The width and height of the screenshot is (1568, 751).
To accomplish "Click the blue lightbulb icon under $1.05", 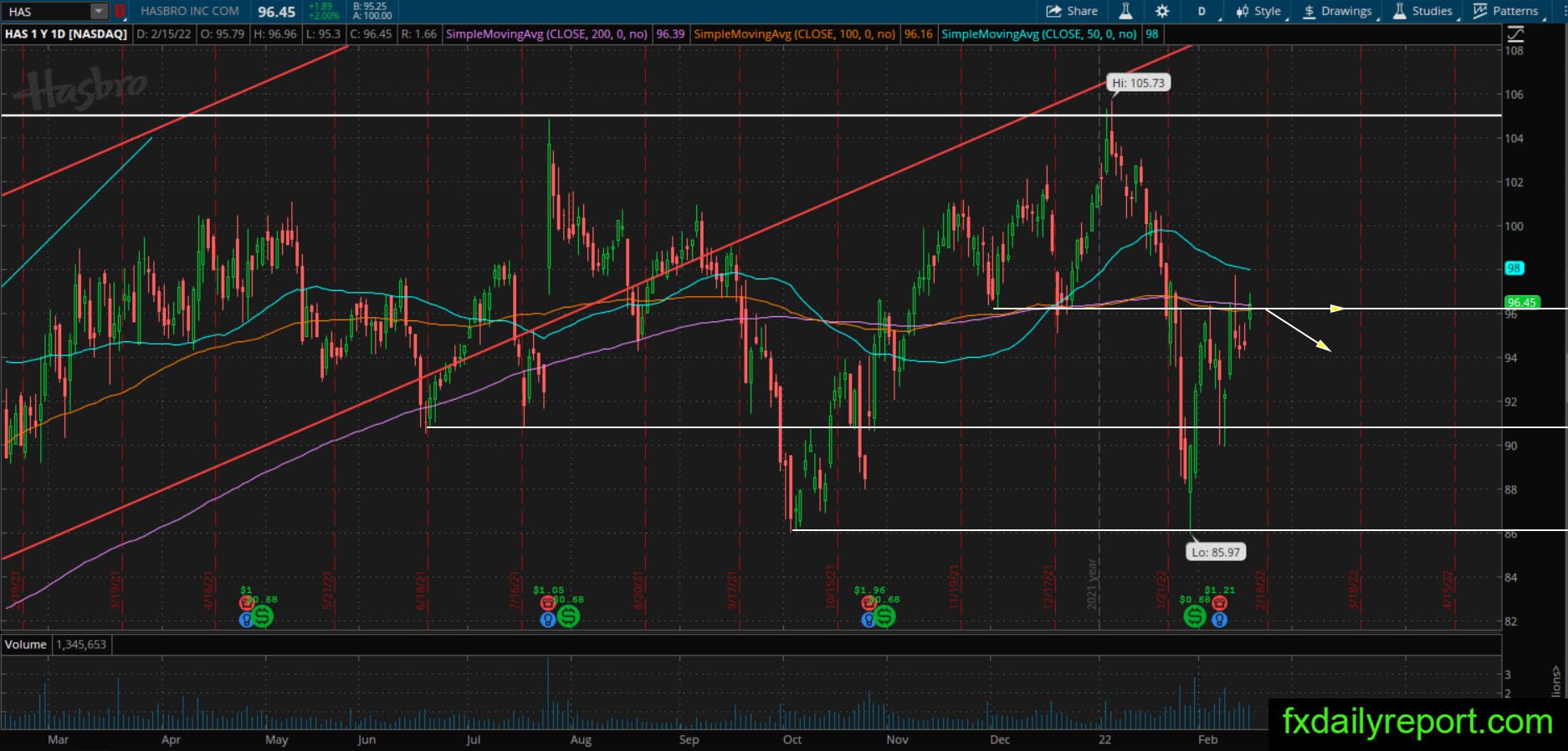I will 547,620.
